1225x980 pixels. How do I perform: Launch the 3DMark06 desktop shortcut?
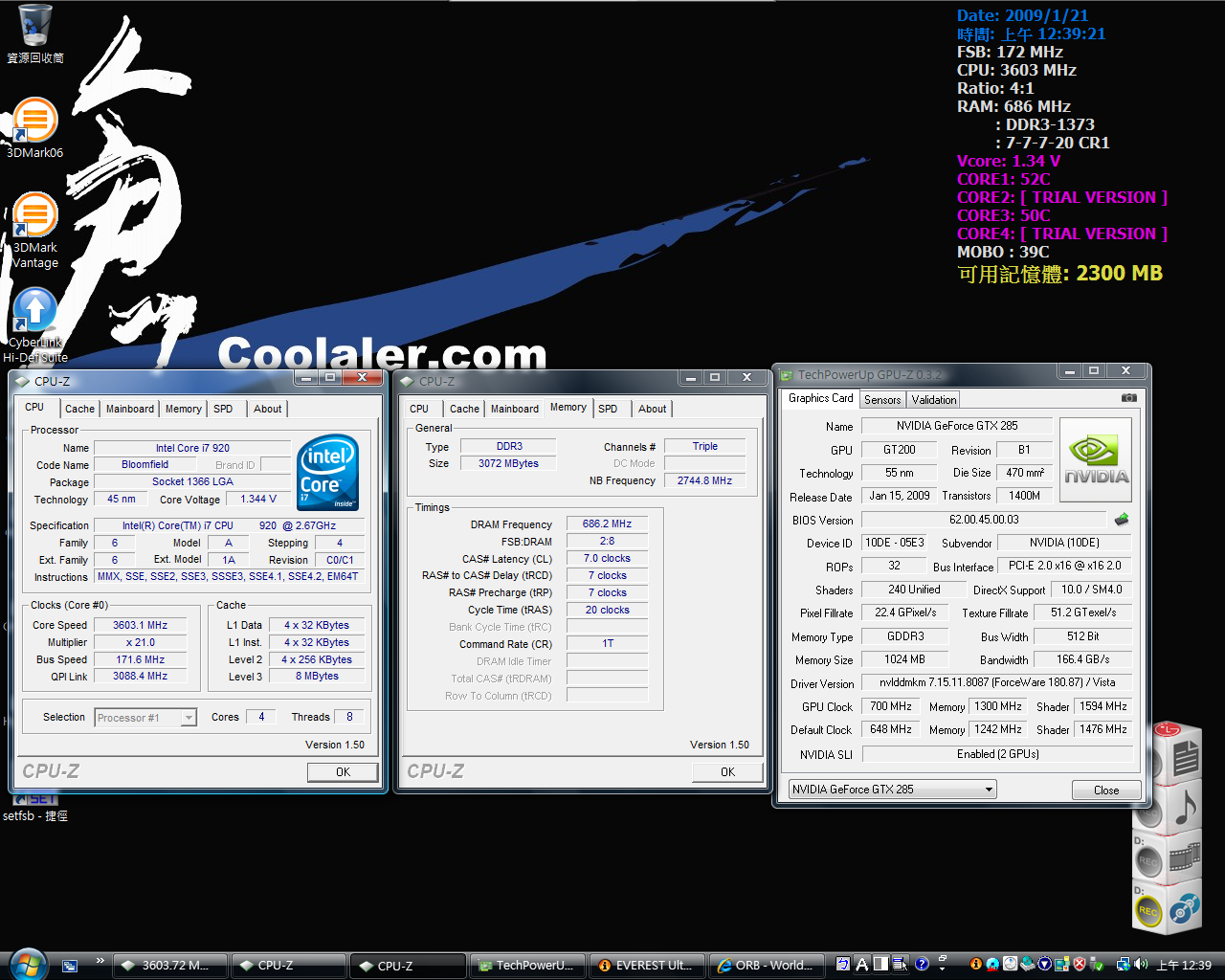pos(34,126)
